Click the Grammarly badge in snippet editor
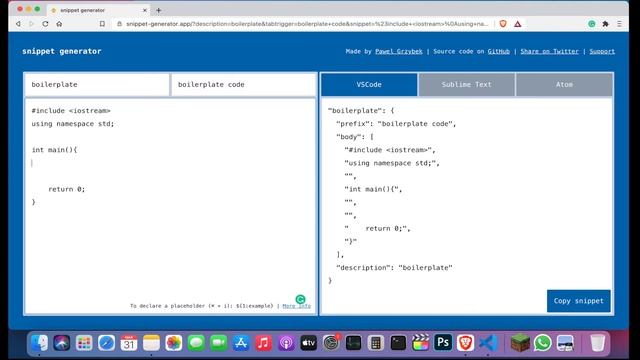 click(x=300, y=300)
